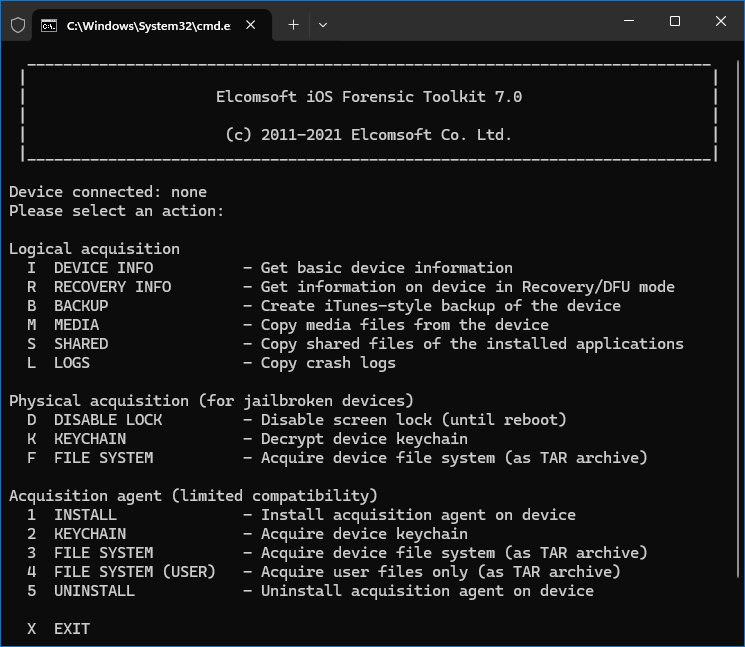The height and width of the screenshot is (647, 745).
Task: Click 'Copy shared files of the installed applications'
Action: point(472,344)
